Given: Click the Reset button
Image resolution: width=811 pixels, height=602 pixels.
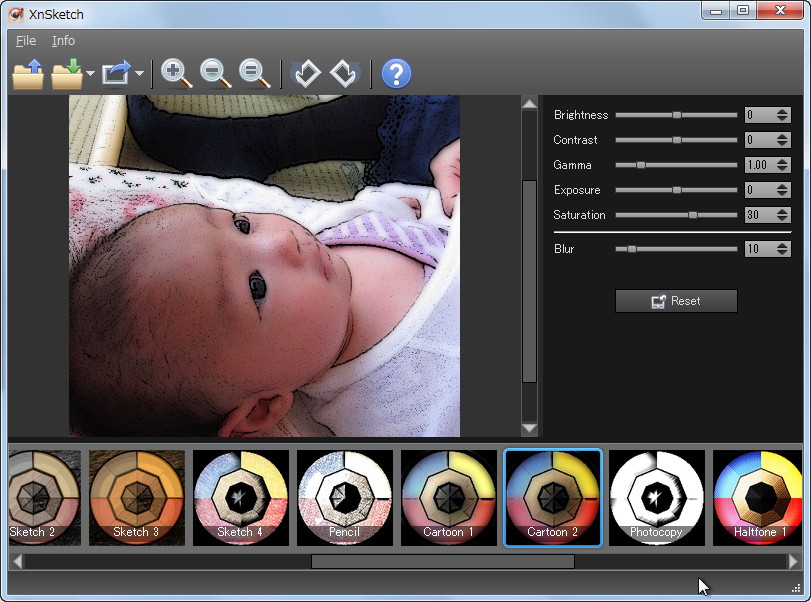Looking at the screenshot, I should tap(676, 301).
